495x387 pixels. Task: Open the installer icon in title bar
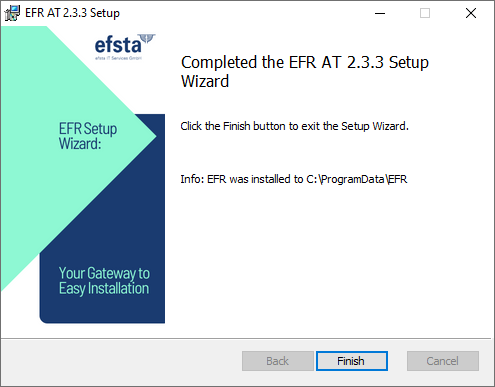12,13
